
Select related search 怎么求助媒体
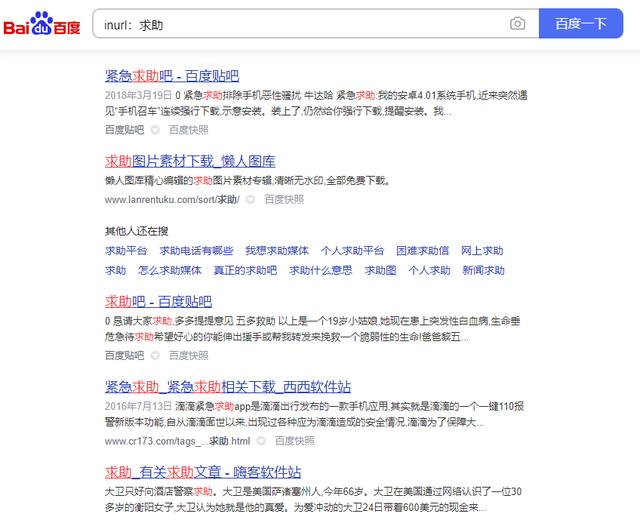click(170, 270)
